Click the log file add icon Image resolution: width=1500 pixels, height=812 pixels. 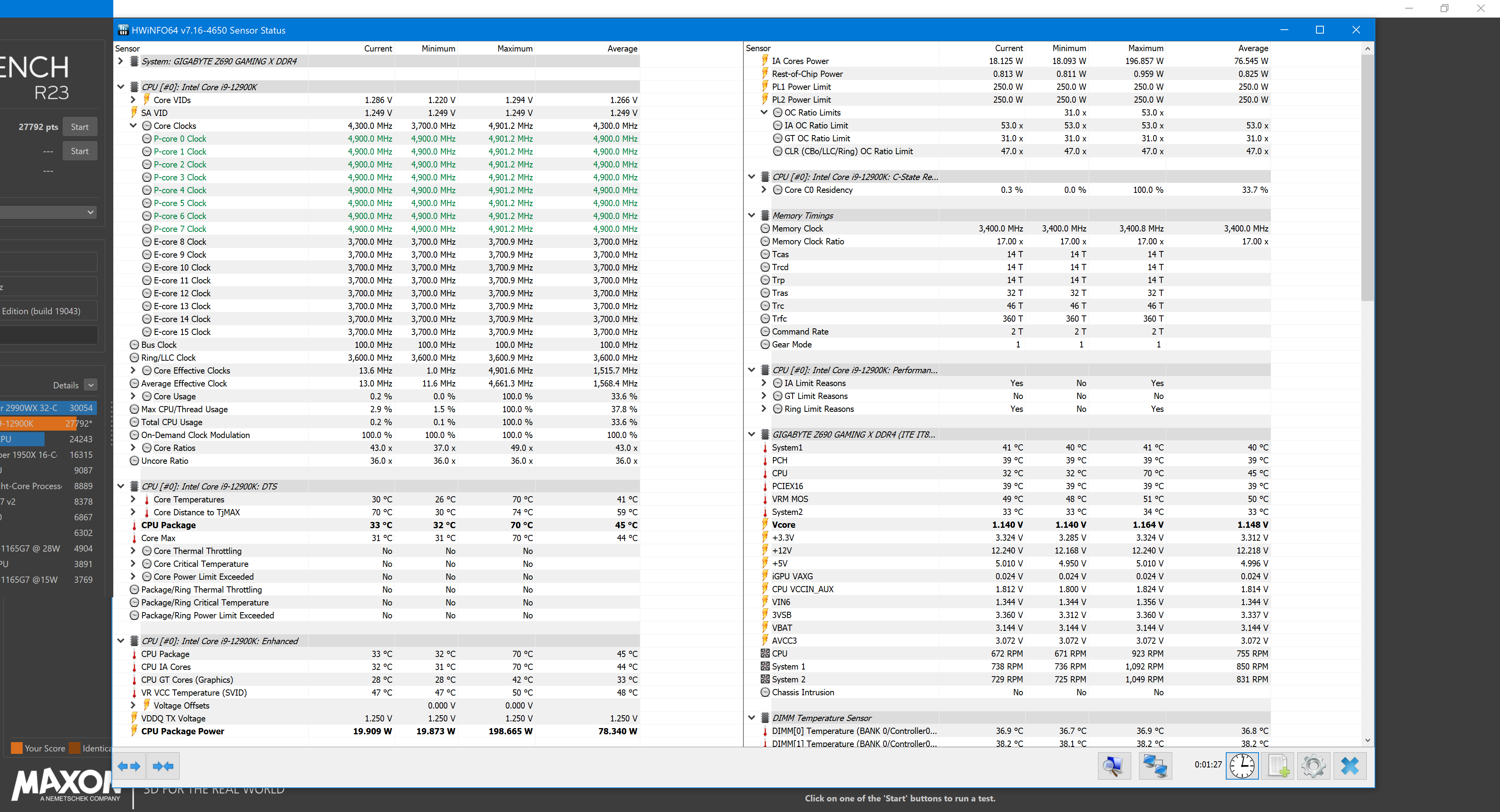(x=1278, y=766)
